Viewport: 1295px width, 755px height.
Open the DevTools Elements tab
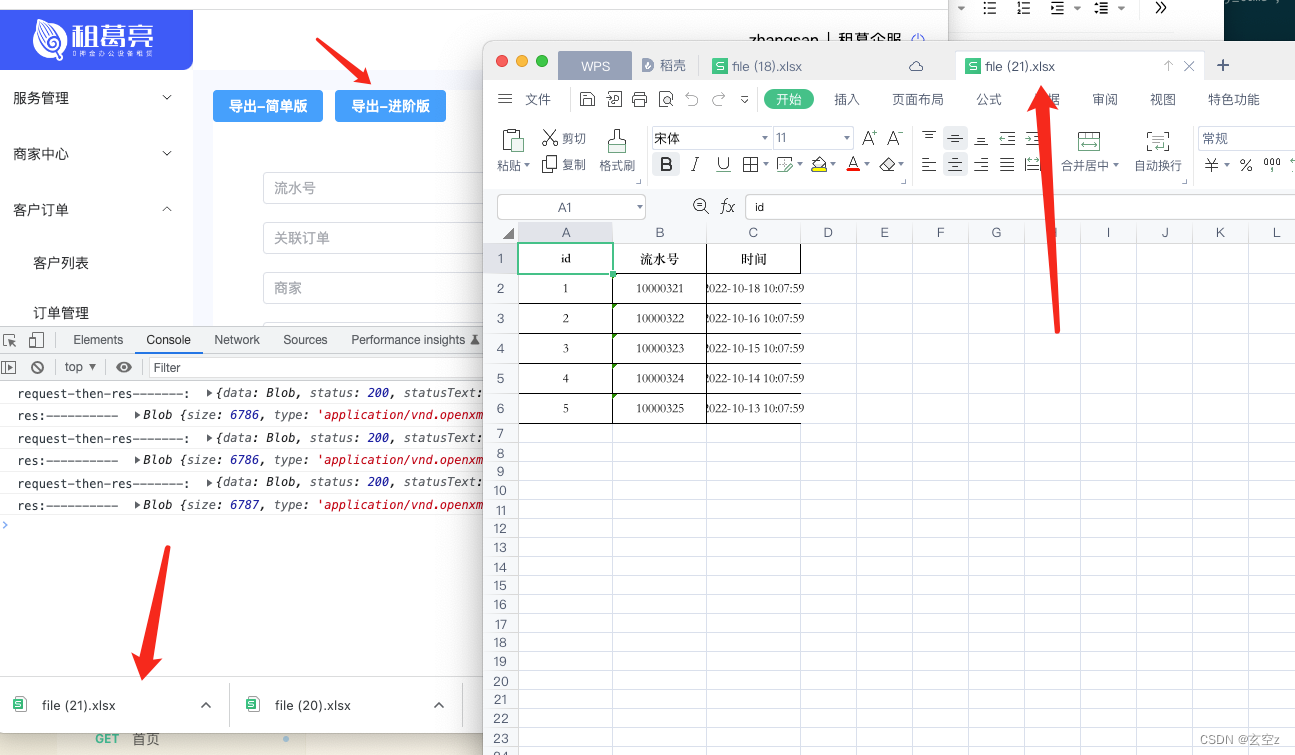point(98,340)
